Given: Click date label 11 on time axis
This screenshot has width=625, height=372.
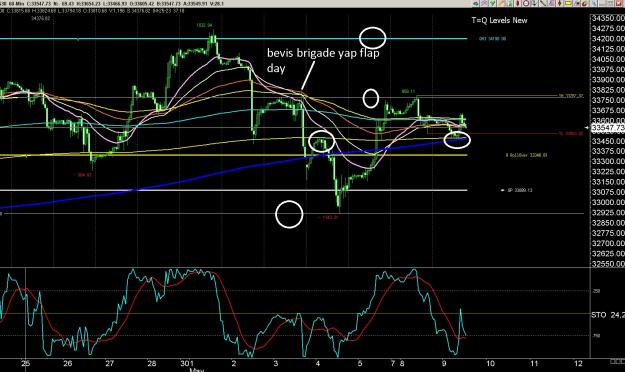Looking at the screenshot, I should 535,363.
